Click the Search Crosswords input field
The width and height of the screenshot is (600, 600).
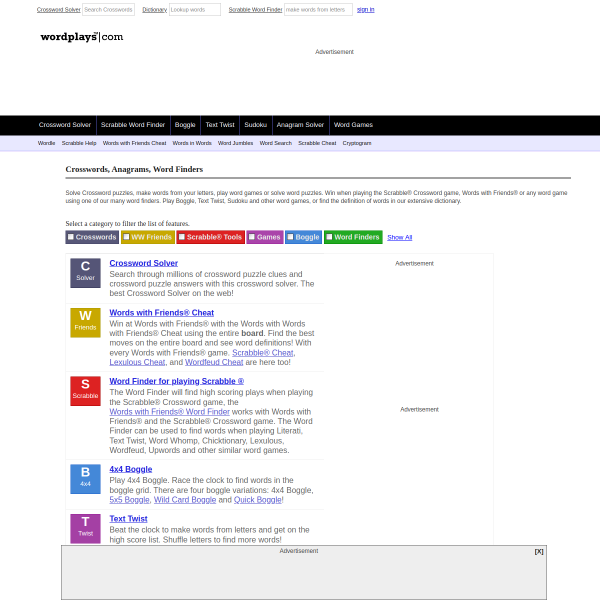pos(108,10)
